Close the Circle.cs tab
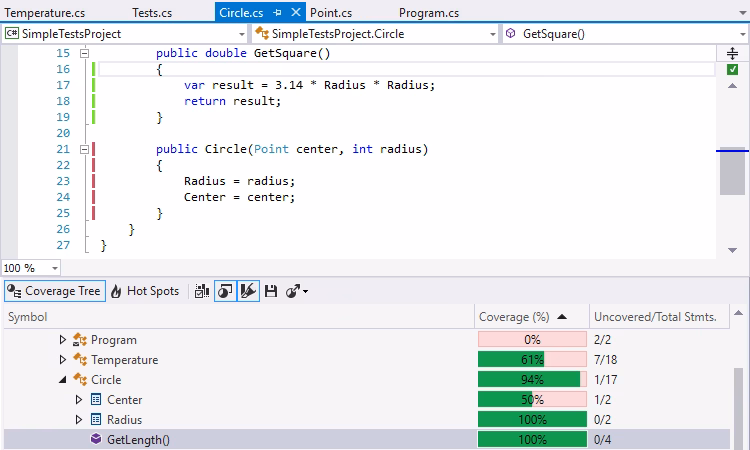Viewport: 750px width, 450px height. (297, 13)
